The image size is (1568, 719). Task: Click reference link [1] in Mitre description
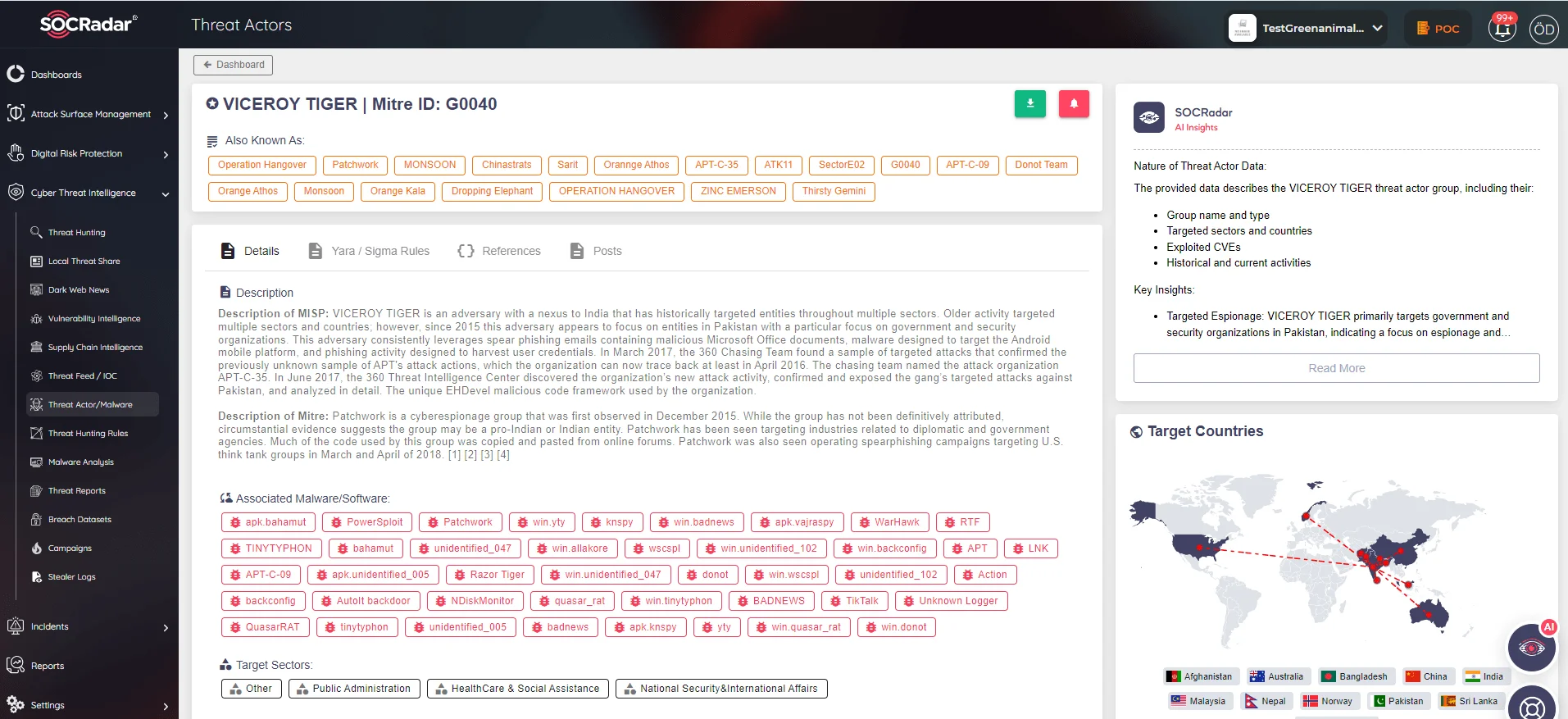tap(454, 455)
